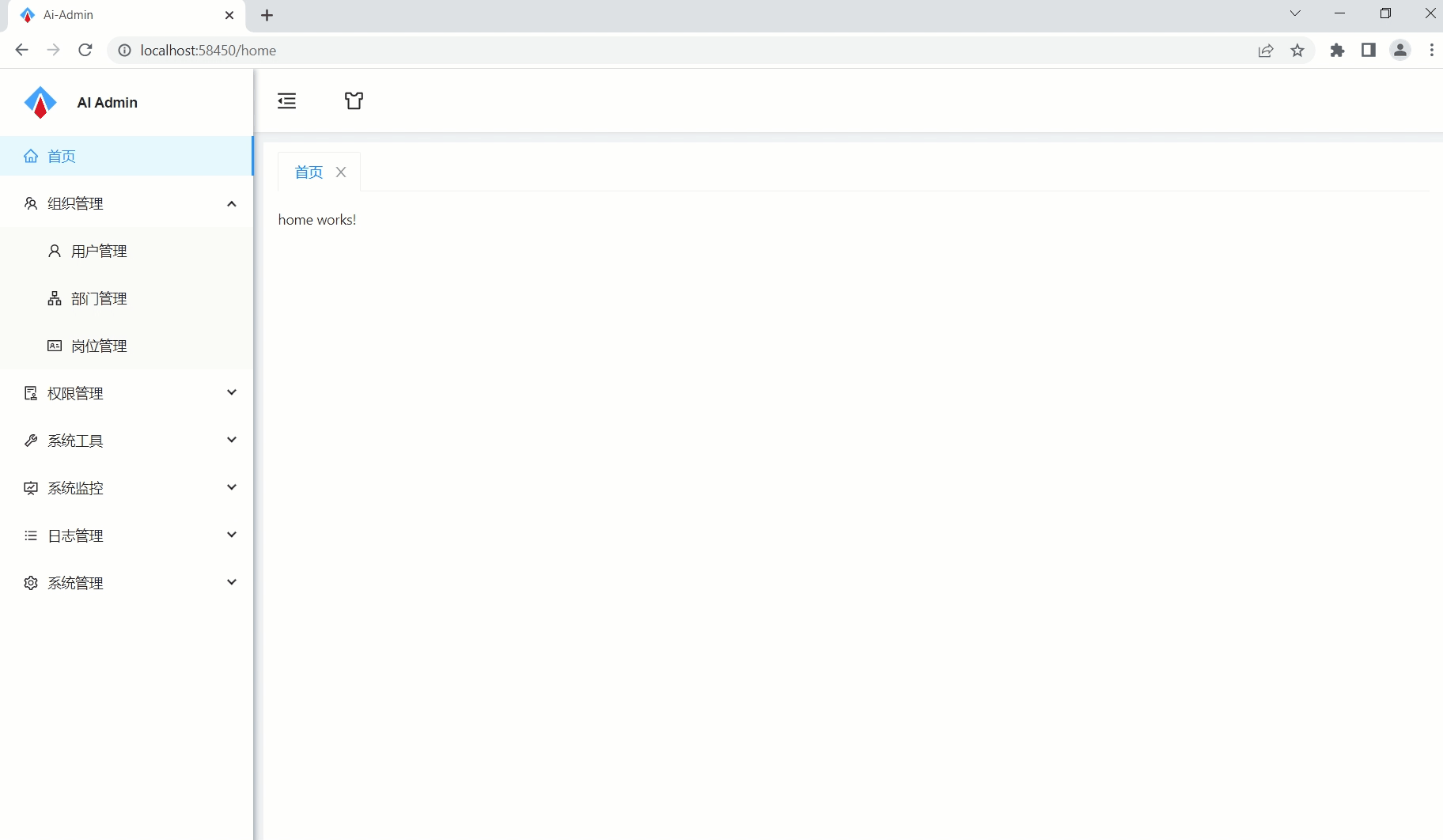
Task: Click the 组织管理 people icon
Action: point(31,203)
